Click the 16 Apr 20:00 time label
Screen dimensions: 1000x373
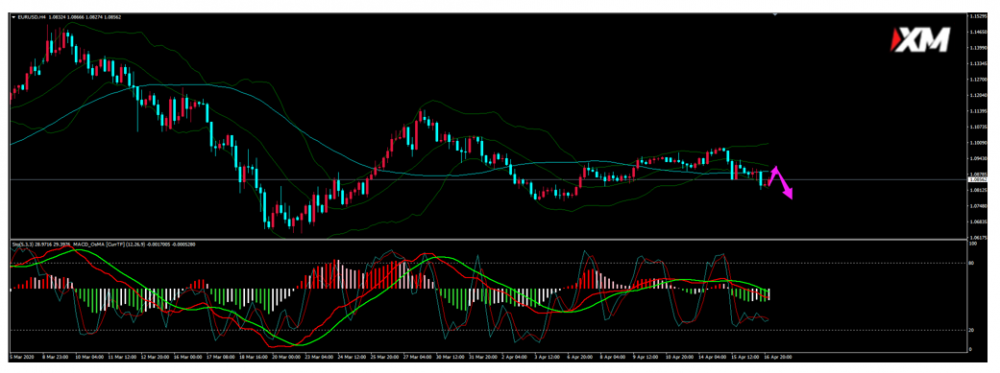coord(778,357)
